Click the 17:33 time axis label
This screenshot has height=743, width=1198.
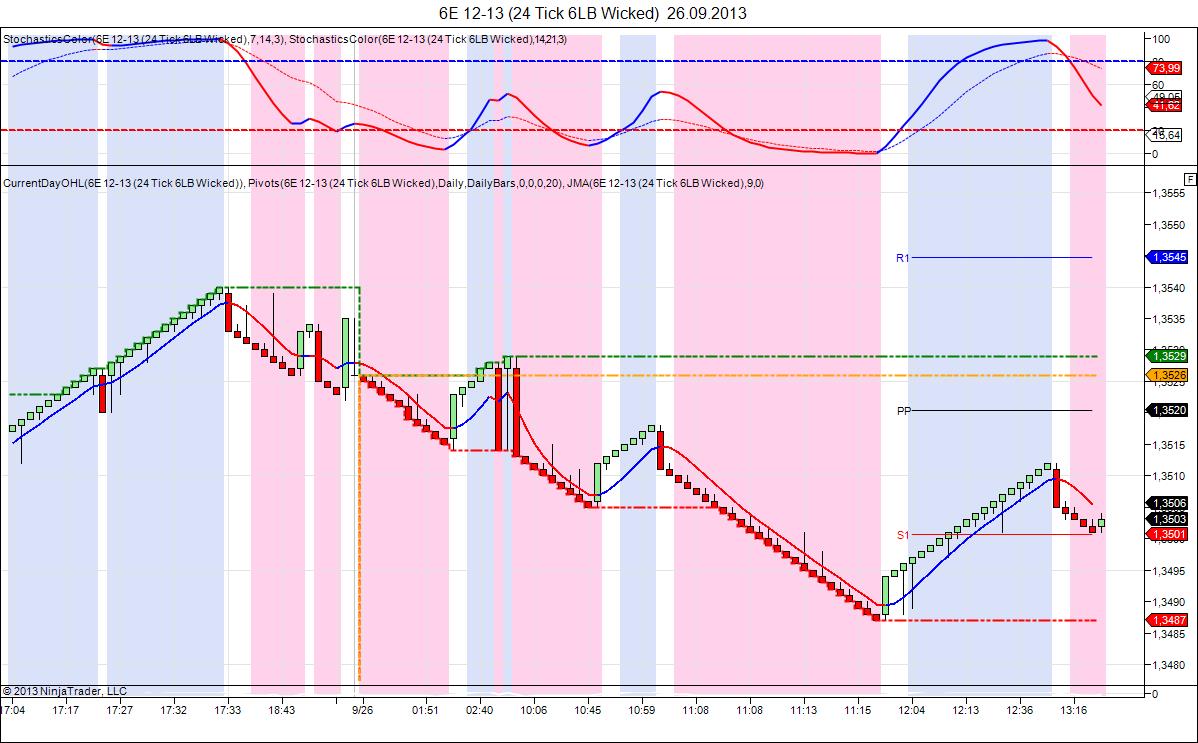228,710
